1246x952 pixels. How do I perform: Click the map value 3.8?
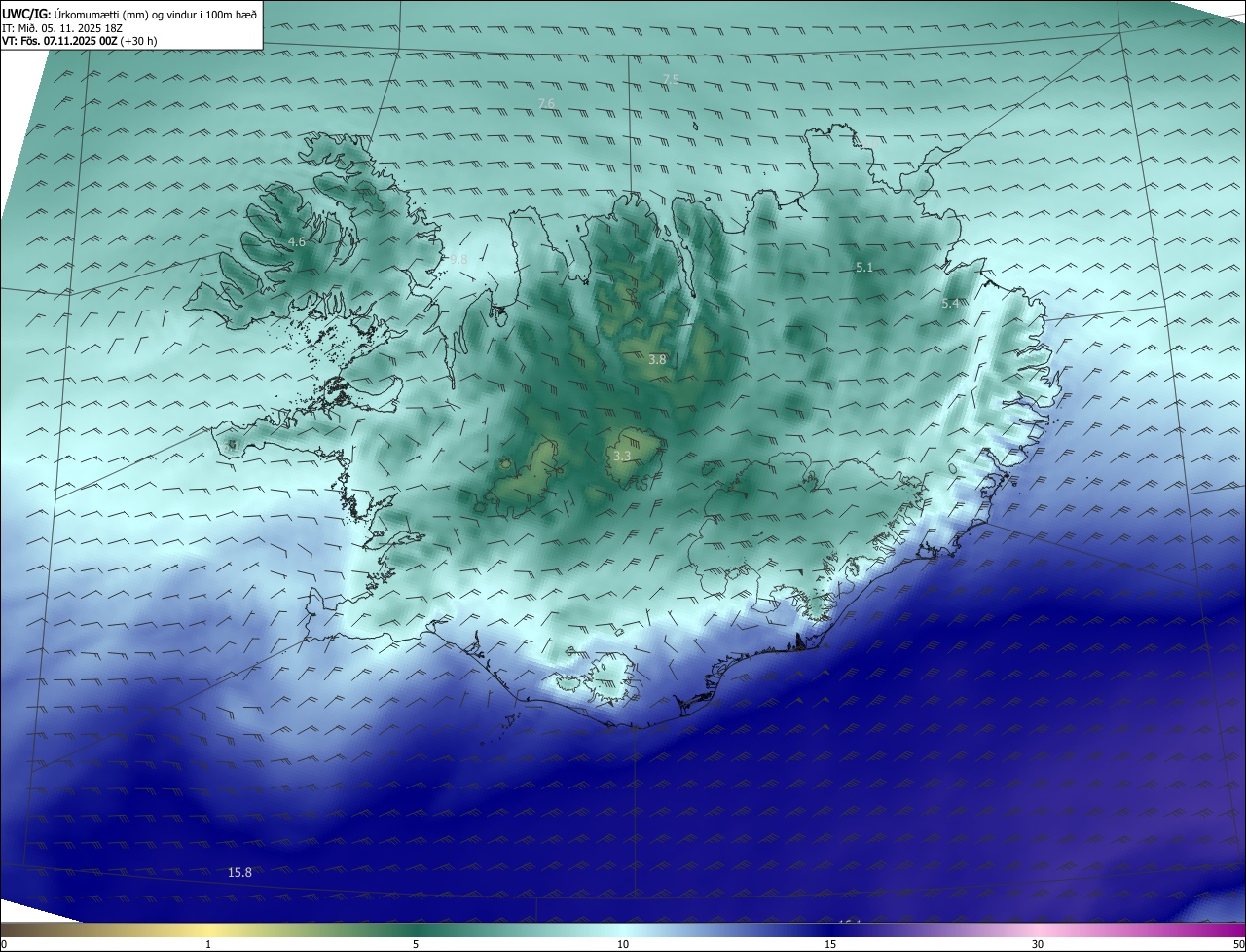click(x=657, y=359)
